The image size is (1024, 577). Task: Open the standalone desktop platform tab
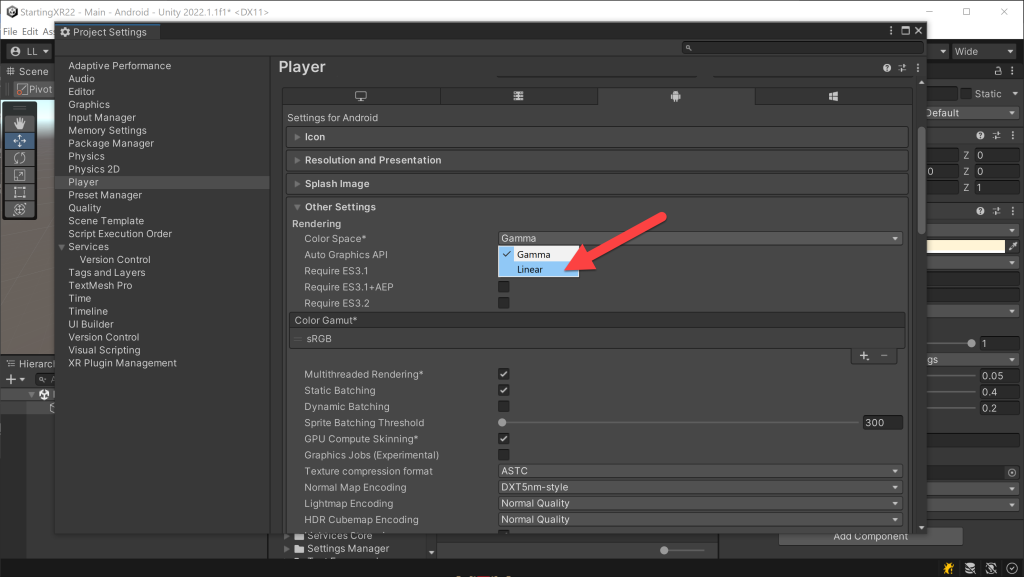click(x=360, y=96)
